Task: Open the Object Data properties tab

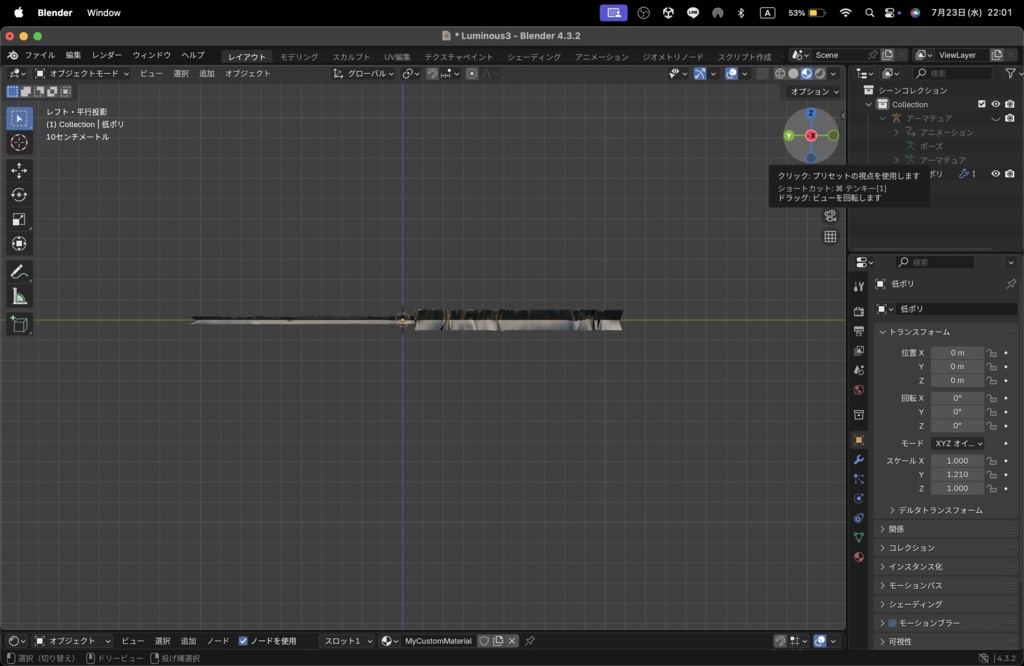Action: [x=859, y=537]
